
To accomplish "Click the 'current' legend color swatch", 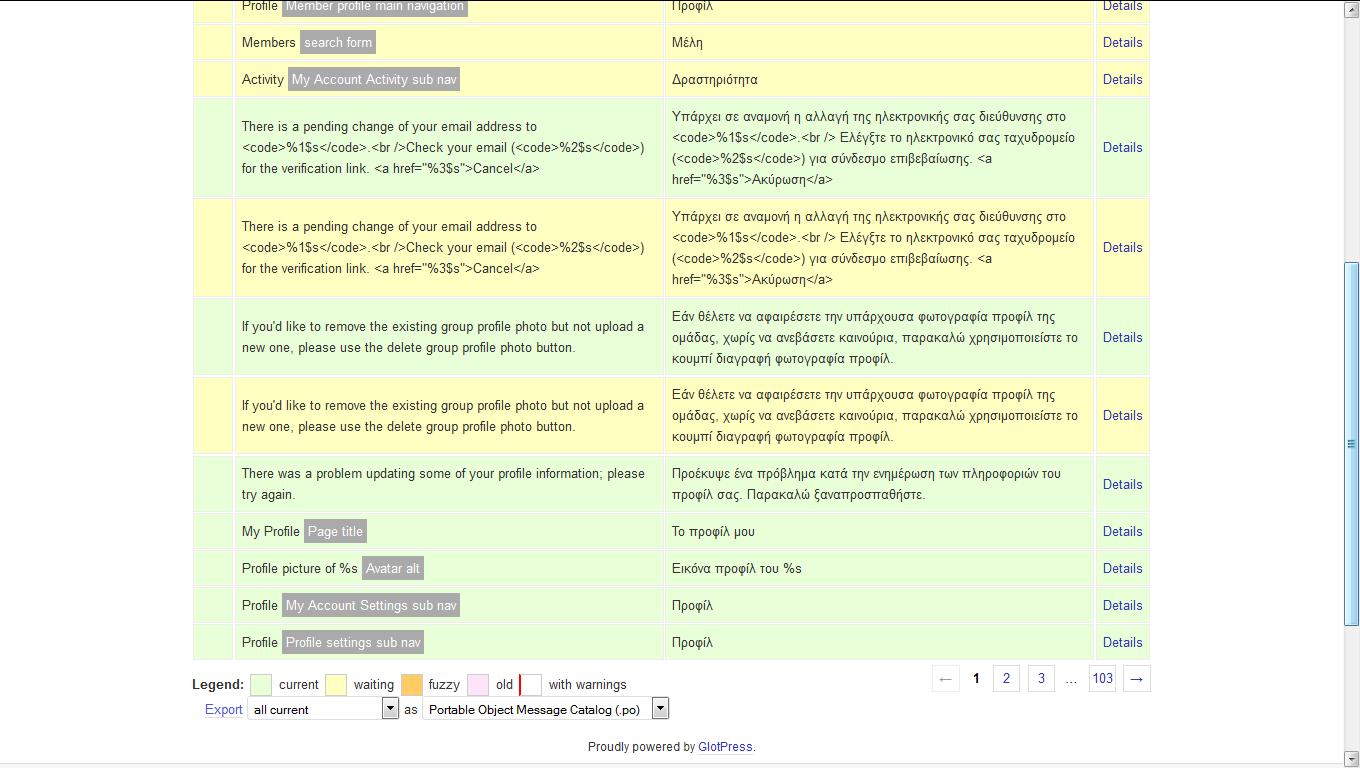I will [261, 684].
